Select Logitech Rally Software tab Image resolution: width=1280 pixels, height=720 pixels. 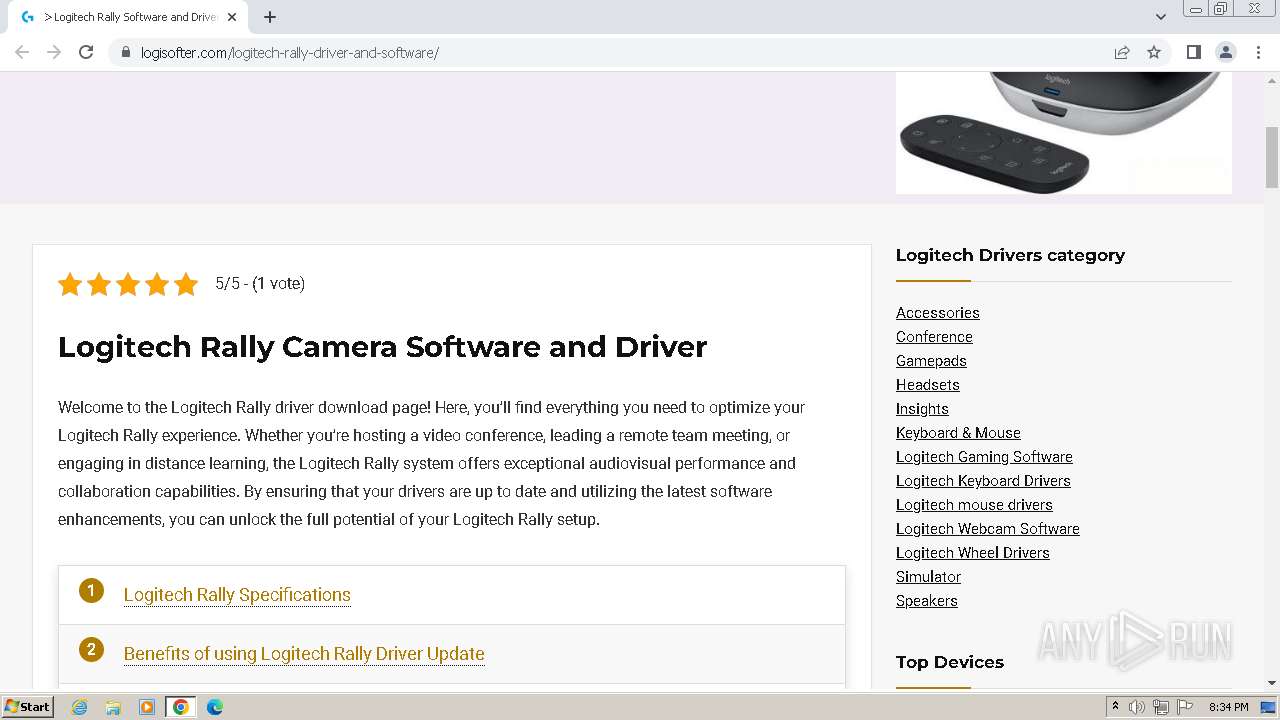point(128,17)
